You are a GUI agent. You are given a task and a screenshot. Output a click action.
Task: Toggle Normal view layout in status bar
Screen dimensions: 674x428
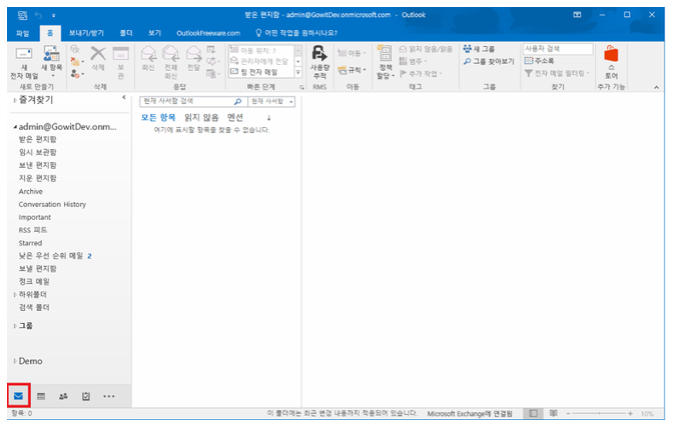(534, 412)
